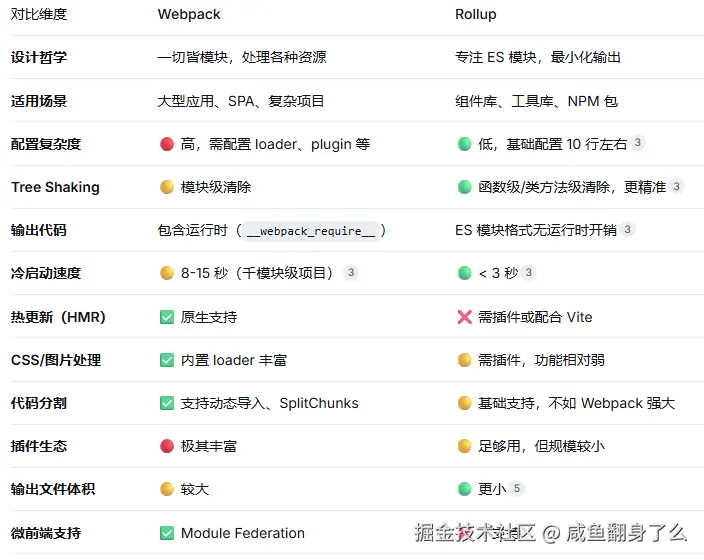Click red circle beside 极其丰富

tap(167, 446)
